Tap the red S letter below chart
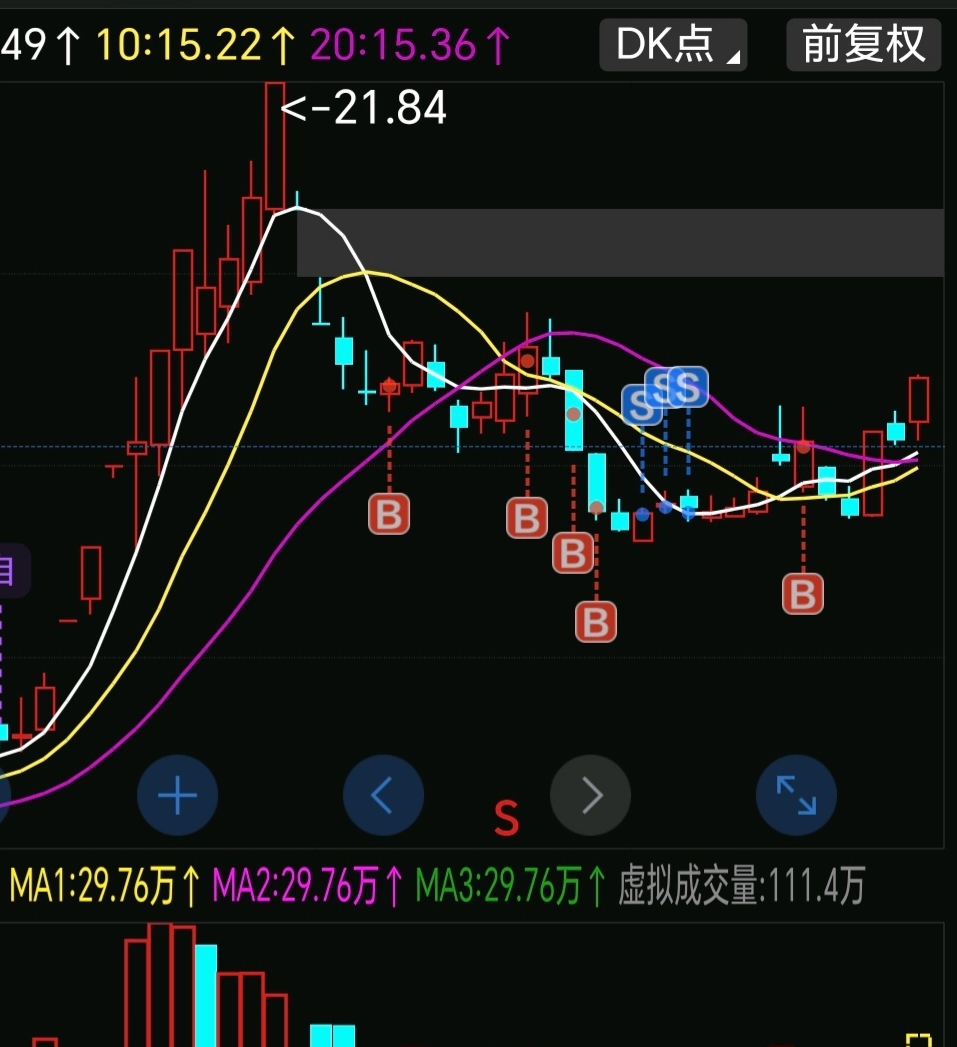957x1047 pixels. (506, 818)
